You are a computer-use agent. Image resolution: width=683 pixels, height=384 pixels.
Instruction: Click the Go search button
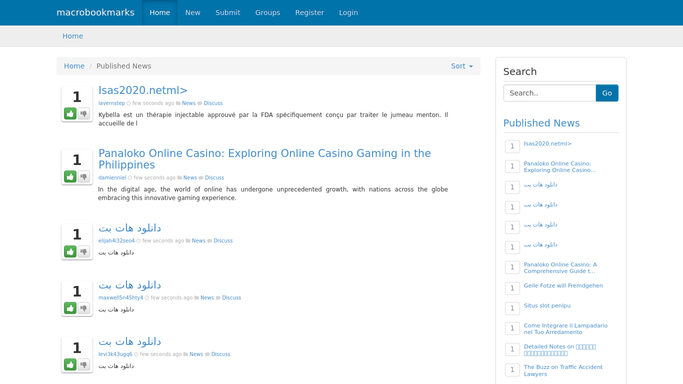(x=607, y=93)
